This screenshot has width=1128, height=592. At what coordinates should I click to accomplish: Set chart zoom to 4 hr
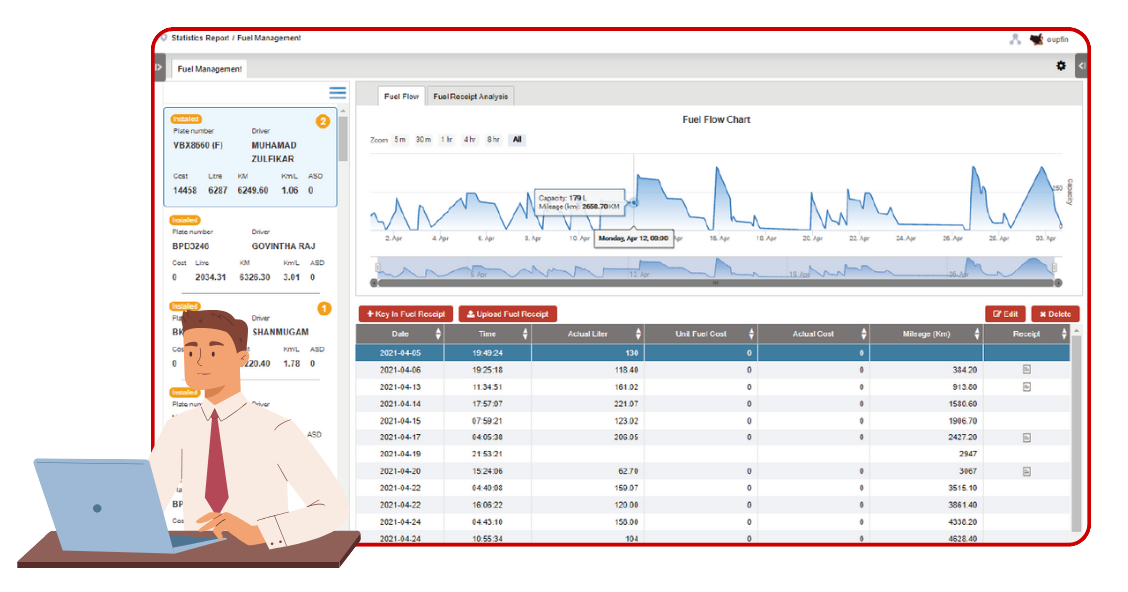coord(470,140)
